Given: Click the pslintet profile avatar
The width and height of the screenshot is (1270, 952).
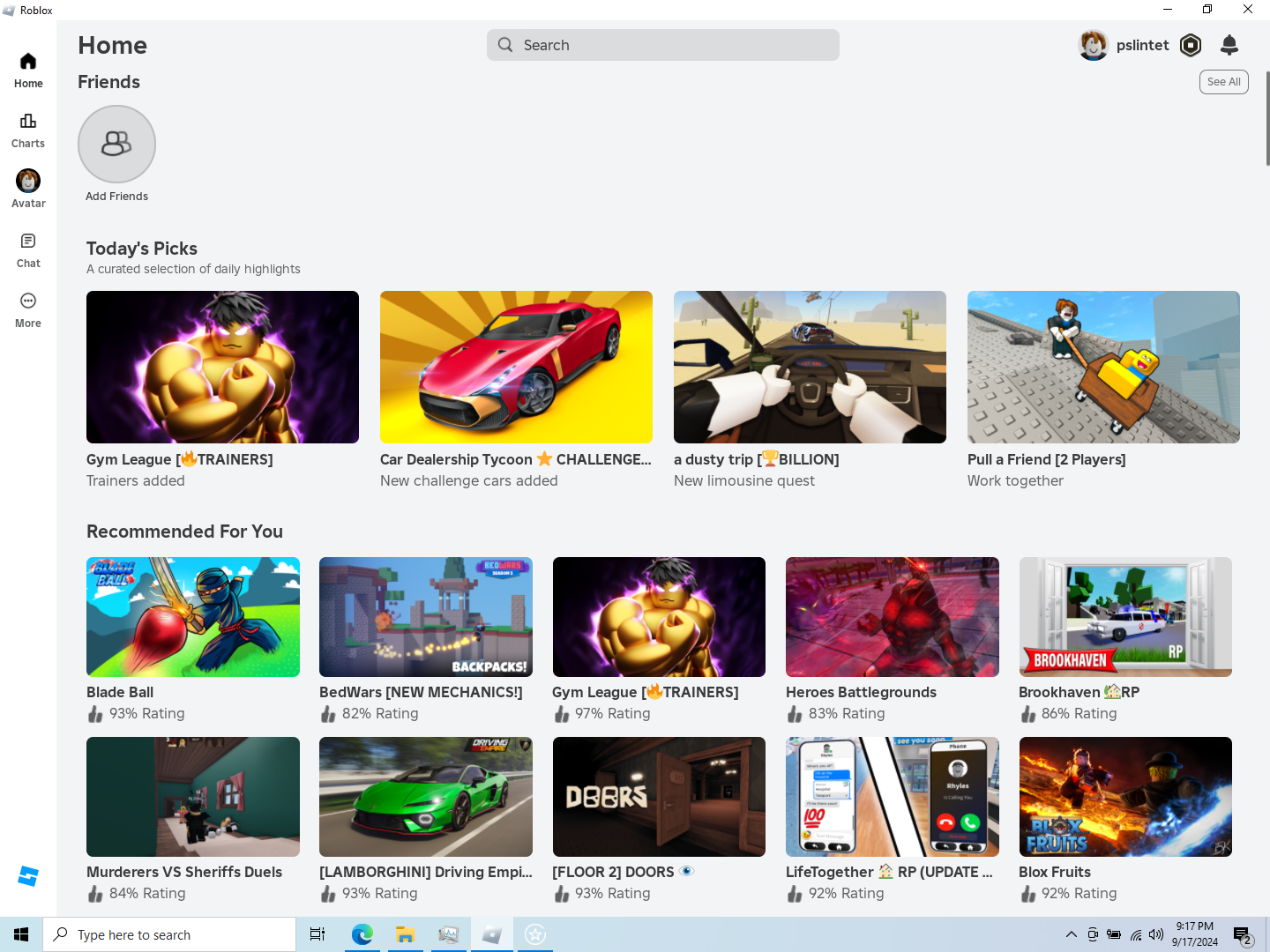Looking at the screenshot, I should (x=1094, y=45).
